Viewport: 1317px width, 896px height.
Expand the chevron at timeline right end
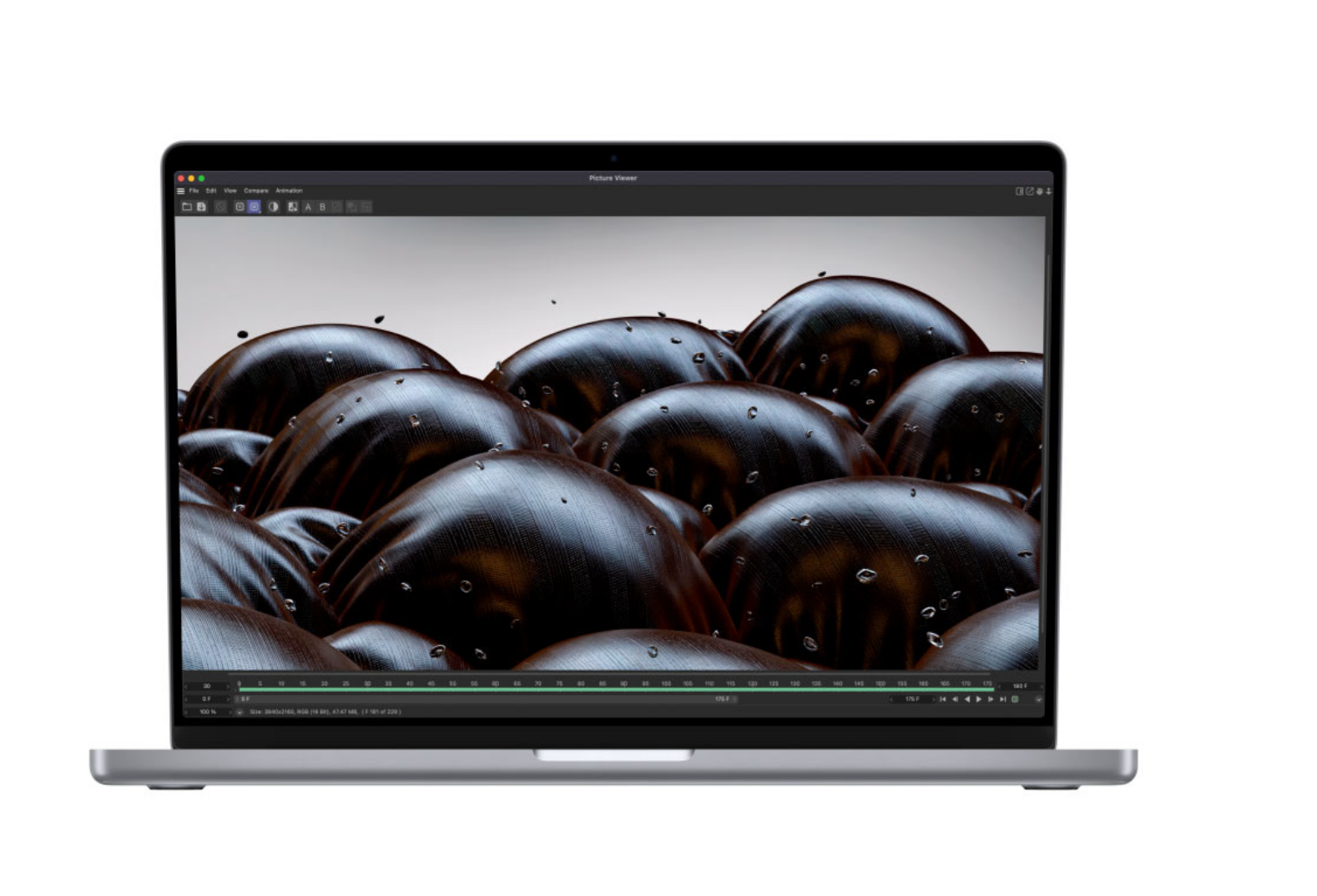coord(1038,699)
